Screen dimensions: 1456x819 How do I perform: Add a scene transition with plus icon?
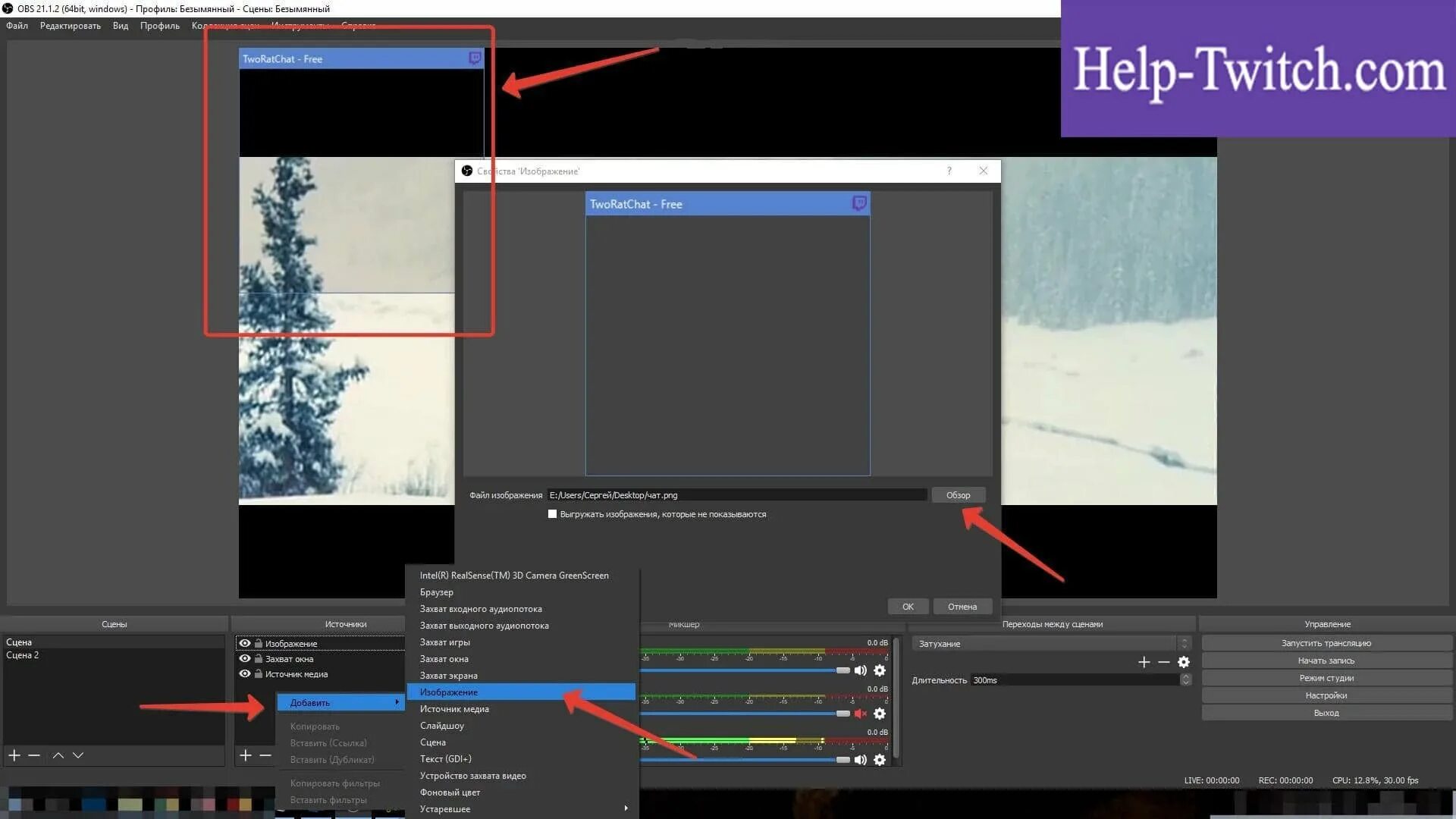[1144, 662]
